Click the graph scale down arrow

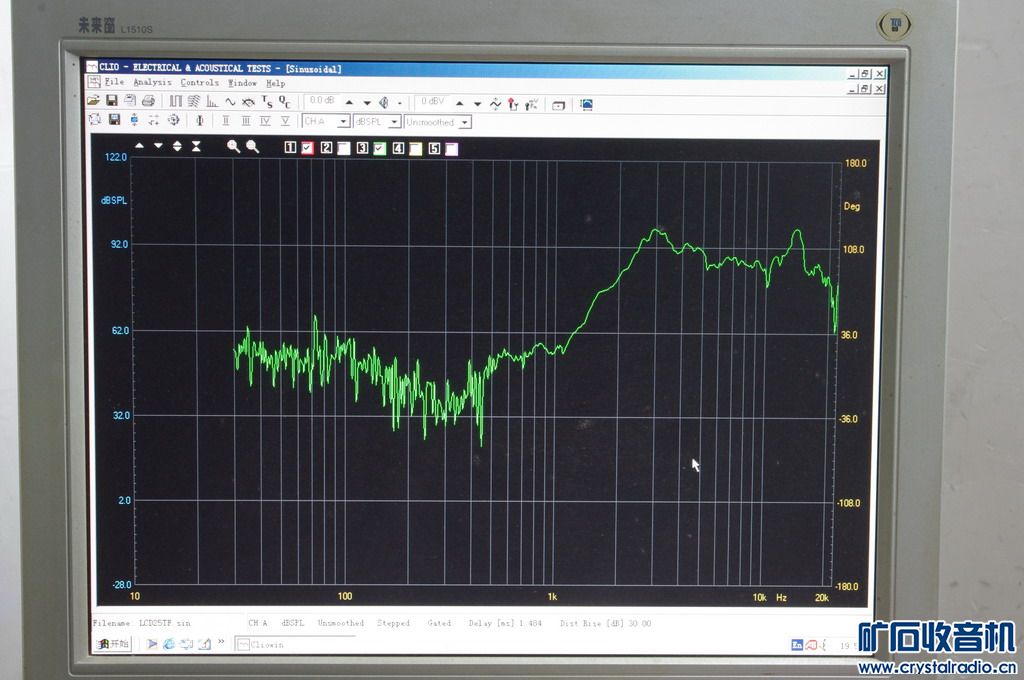tap(158, 146)
